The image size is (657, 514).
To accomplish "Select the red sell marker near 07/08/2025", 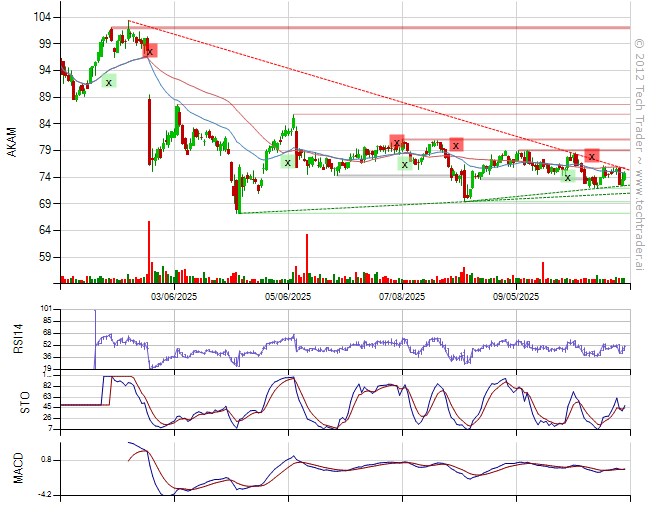I will point(397,142).
